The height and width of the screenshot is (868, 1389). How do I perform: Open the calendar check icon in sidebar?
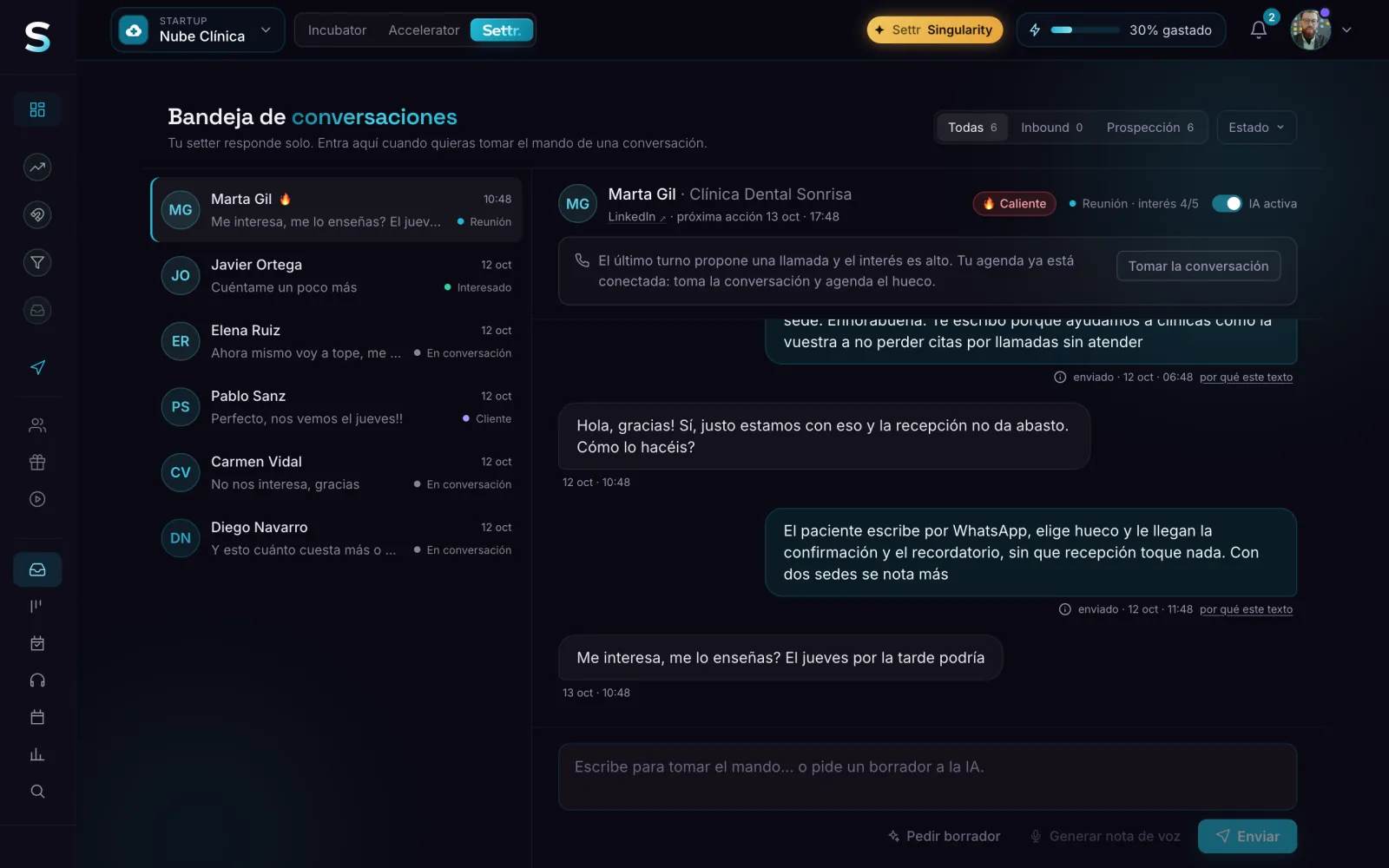pos(37,643)
